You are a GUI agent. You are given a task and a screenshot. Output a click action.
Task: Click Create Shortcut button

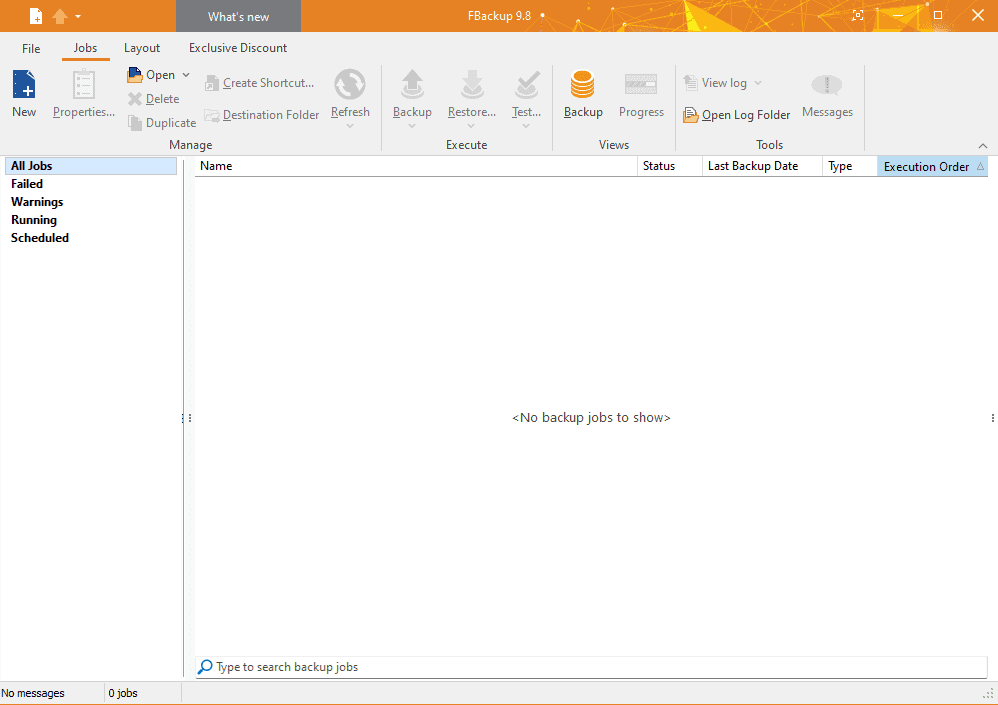259,83
